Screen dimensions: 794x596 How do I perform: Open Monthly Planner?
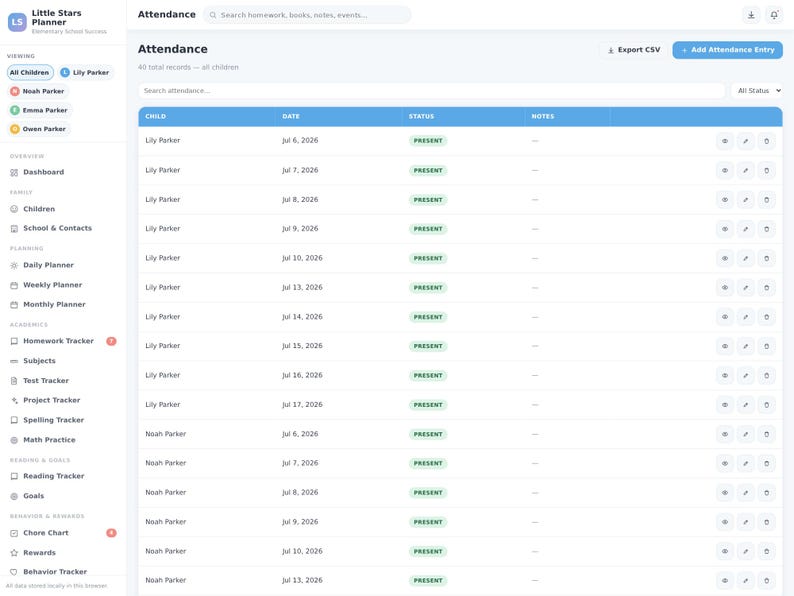(x=63, y=304)
